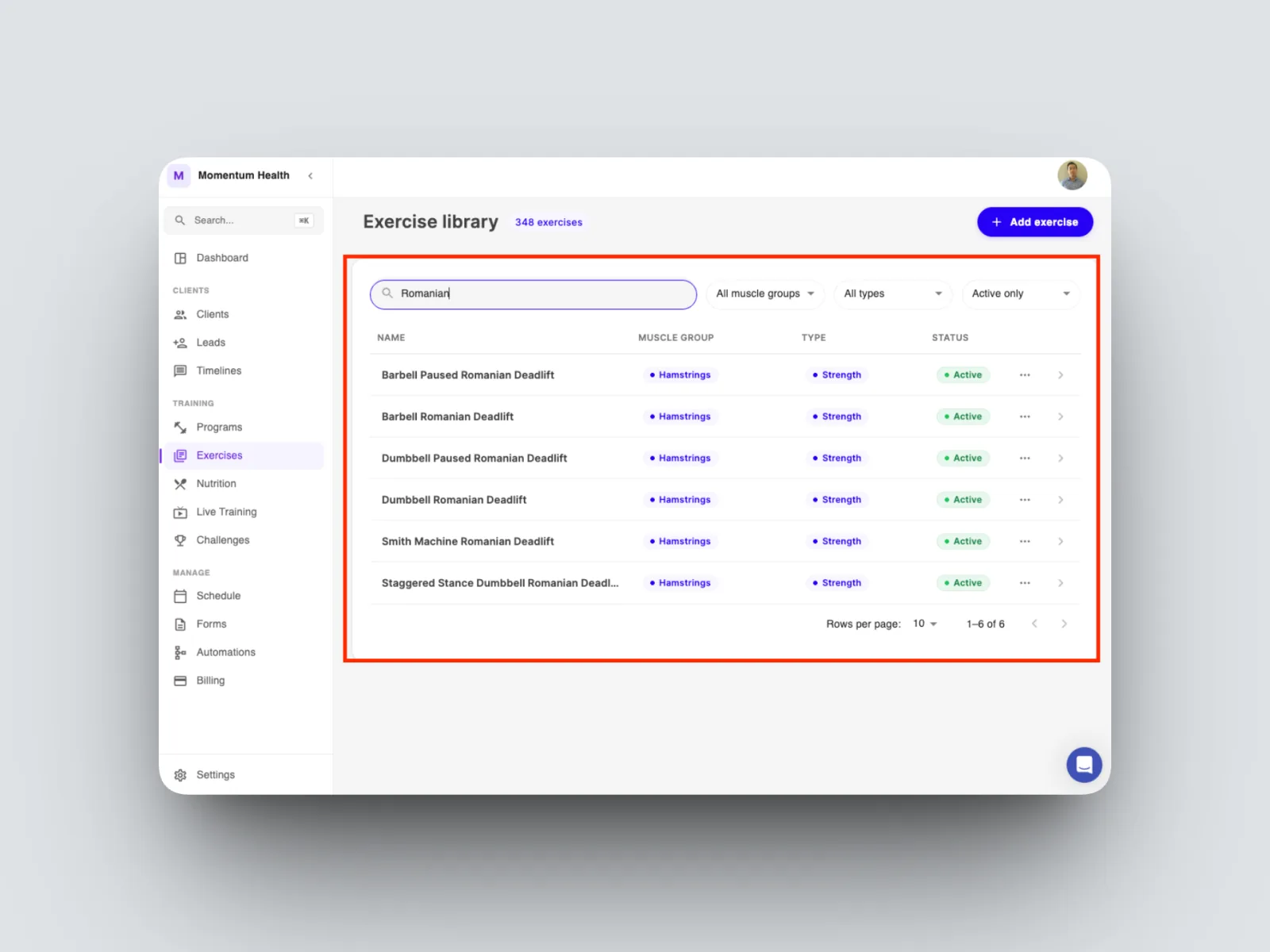The width and height of the screenshot is (1270, 952).
Task: Click the Add exercise button
Action: pyautogui.click(x=1035, y=222)
